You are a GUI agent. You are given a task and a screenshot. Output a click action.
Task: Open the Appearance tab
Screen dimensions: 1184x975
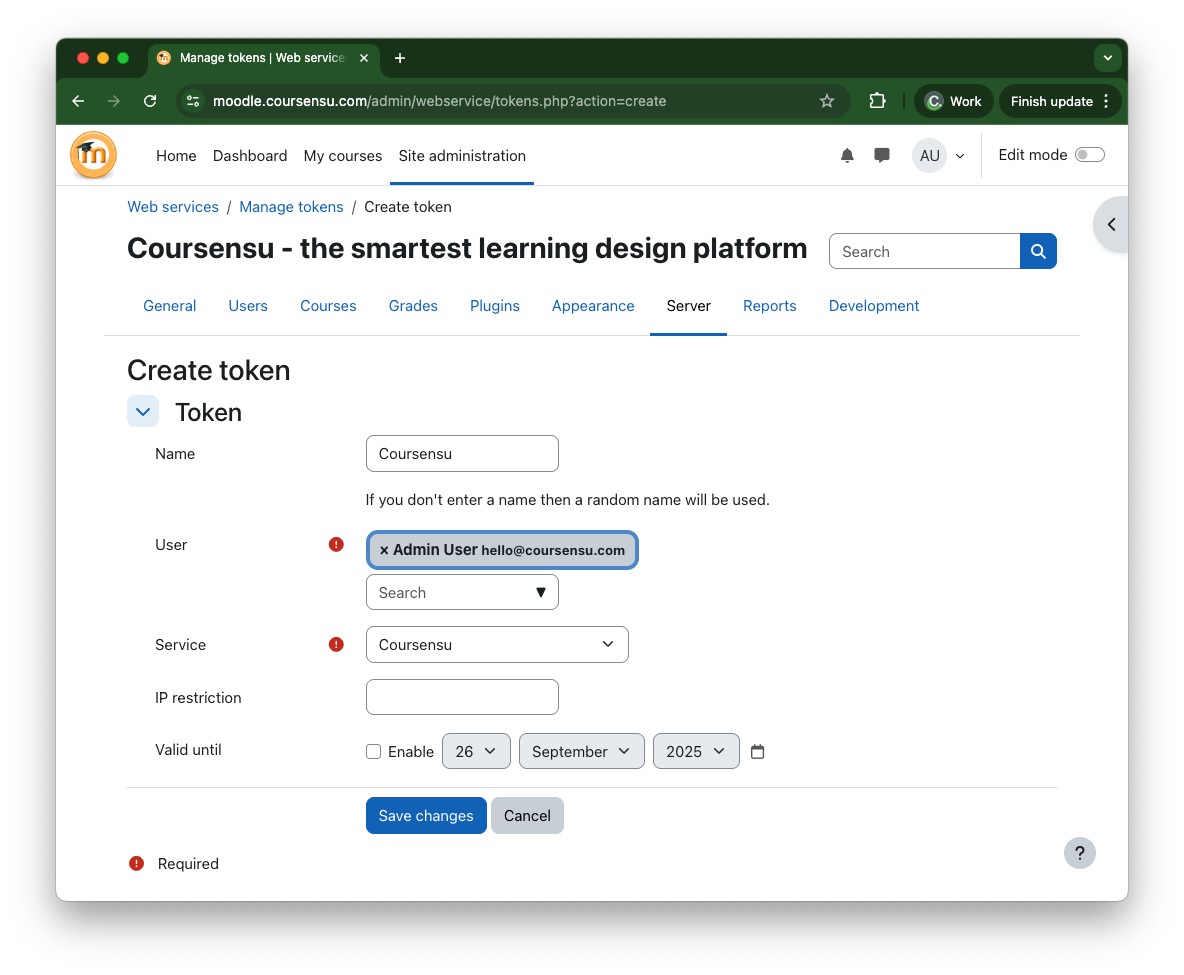point(593,306)
